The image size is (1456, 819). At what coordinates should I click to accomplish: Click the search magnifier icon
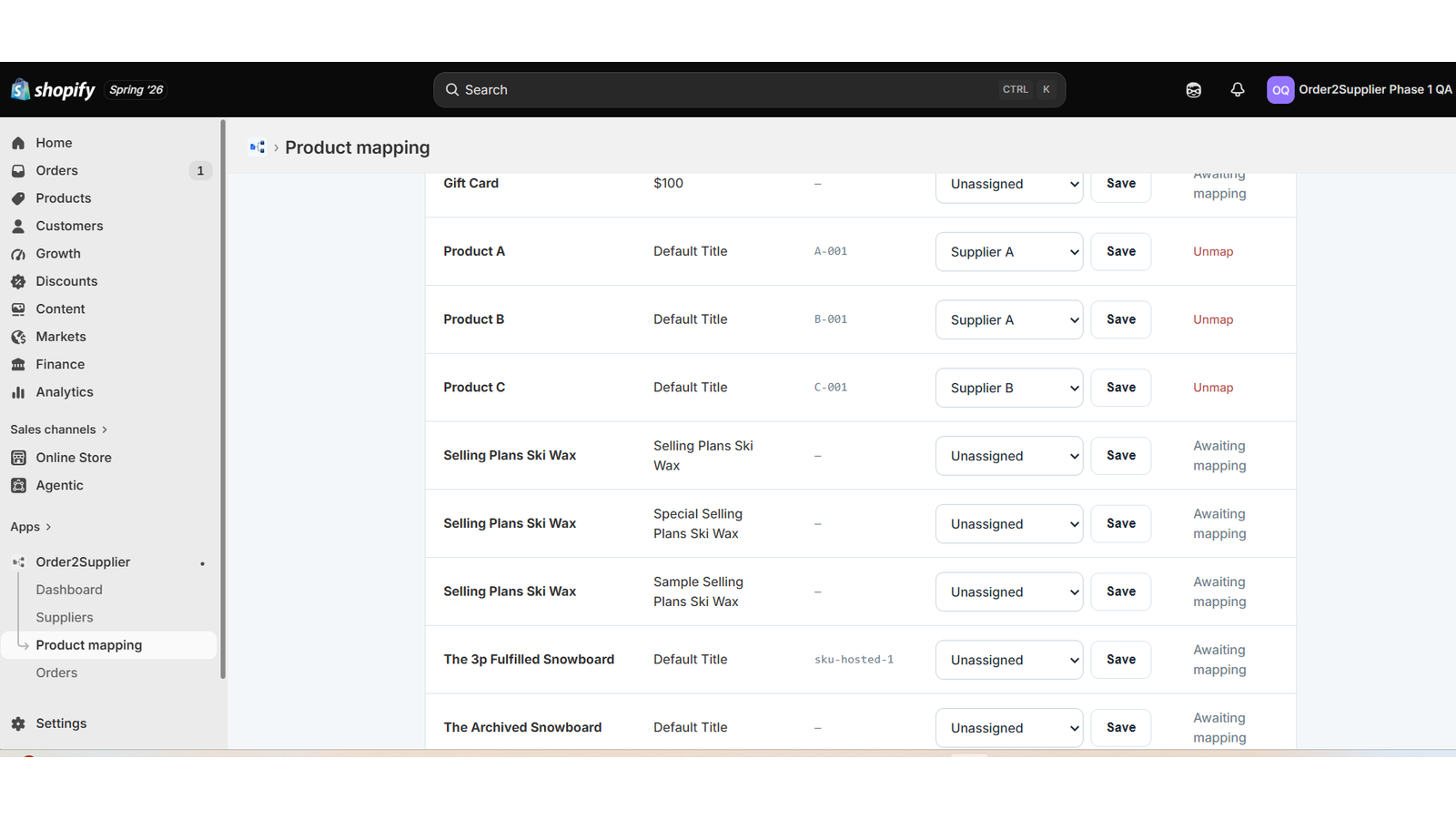pyautogui.click(x=452, y=89)
